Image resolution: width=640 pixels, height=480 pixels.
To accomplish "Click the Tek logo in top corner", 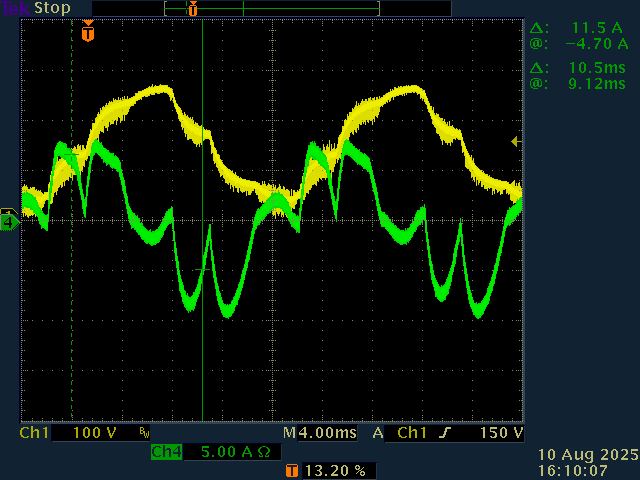I will click(x=15, y=8).
